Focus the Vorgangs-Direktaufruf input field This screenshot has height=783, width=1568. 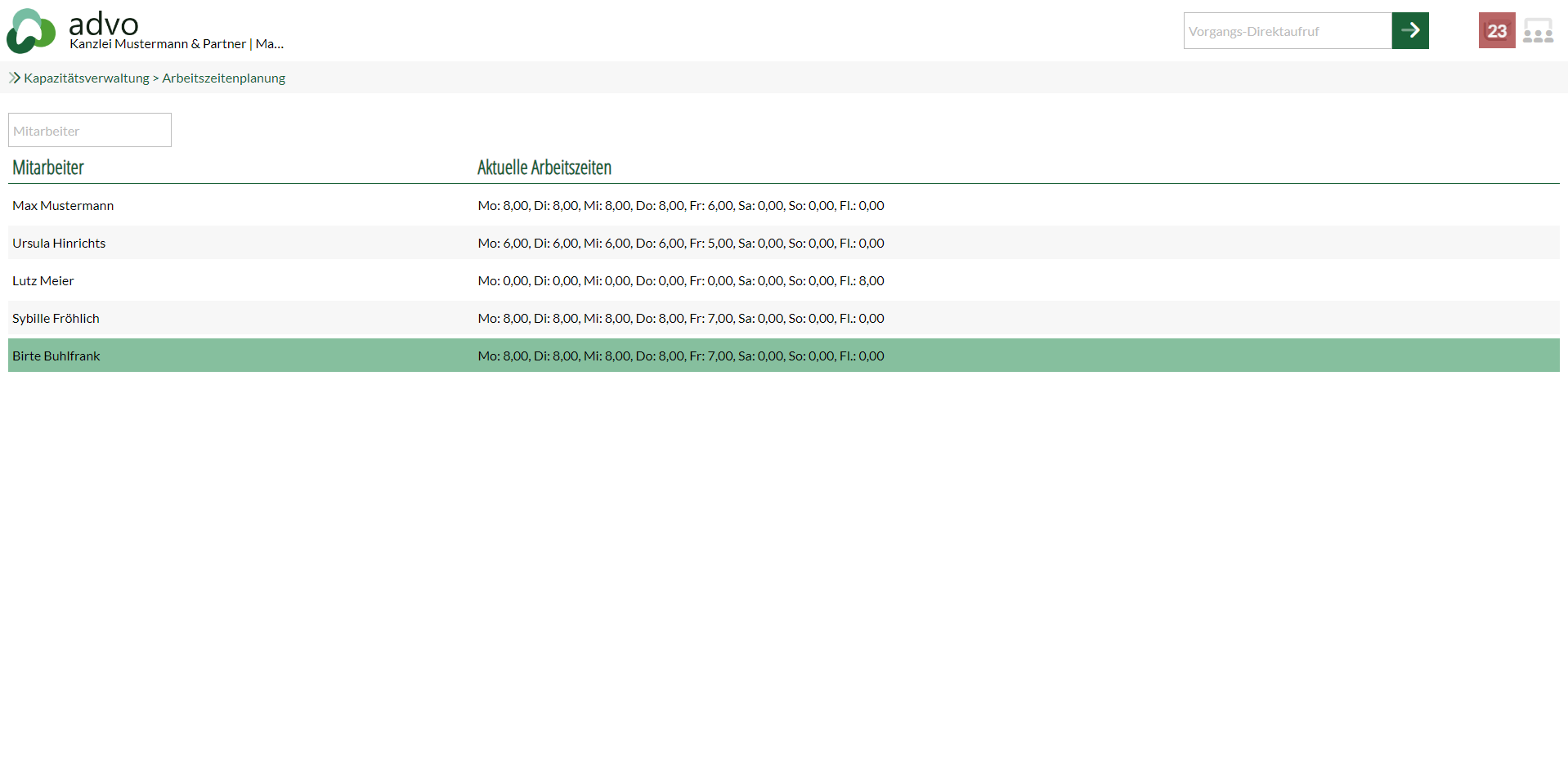pos(1287,31)
